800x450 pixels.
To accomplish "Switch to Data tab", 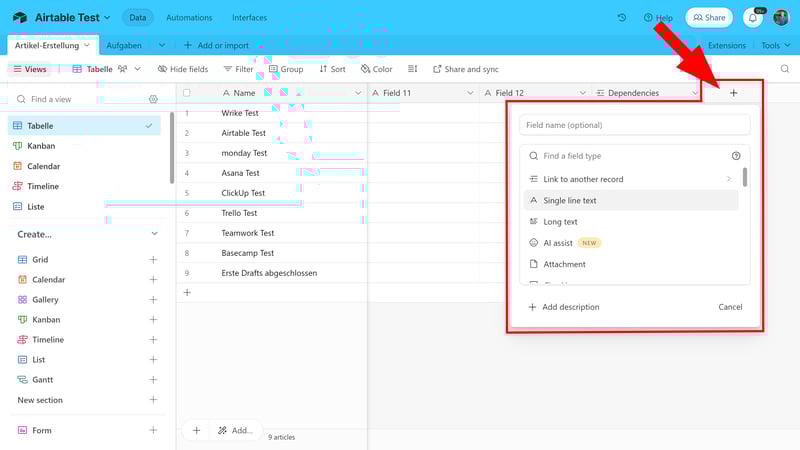I will 138,17.
